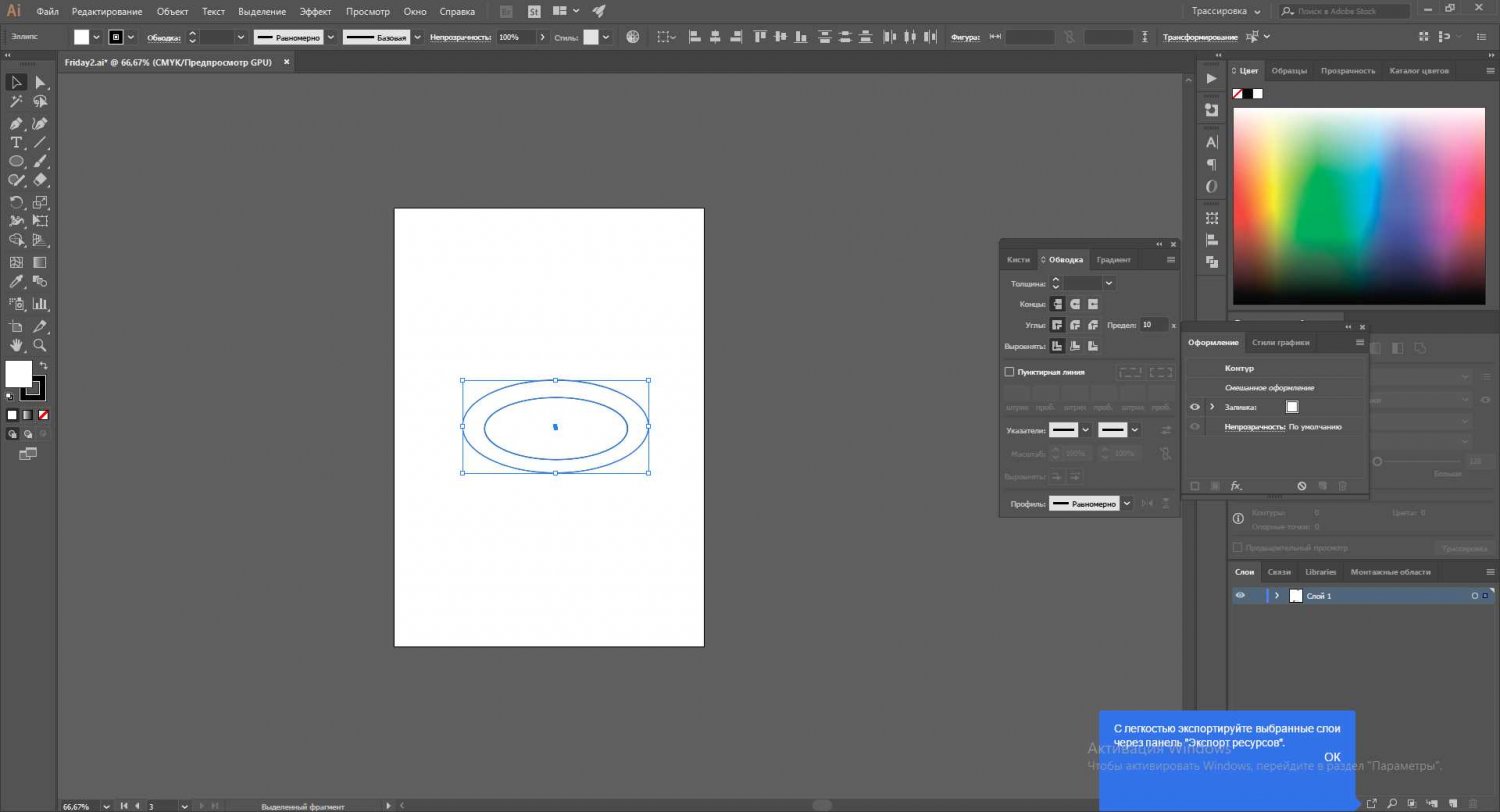Open the Редактирование menu
This screenshot has height=812, width=1500.
coord(106,12)
